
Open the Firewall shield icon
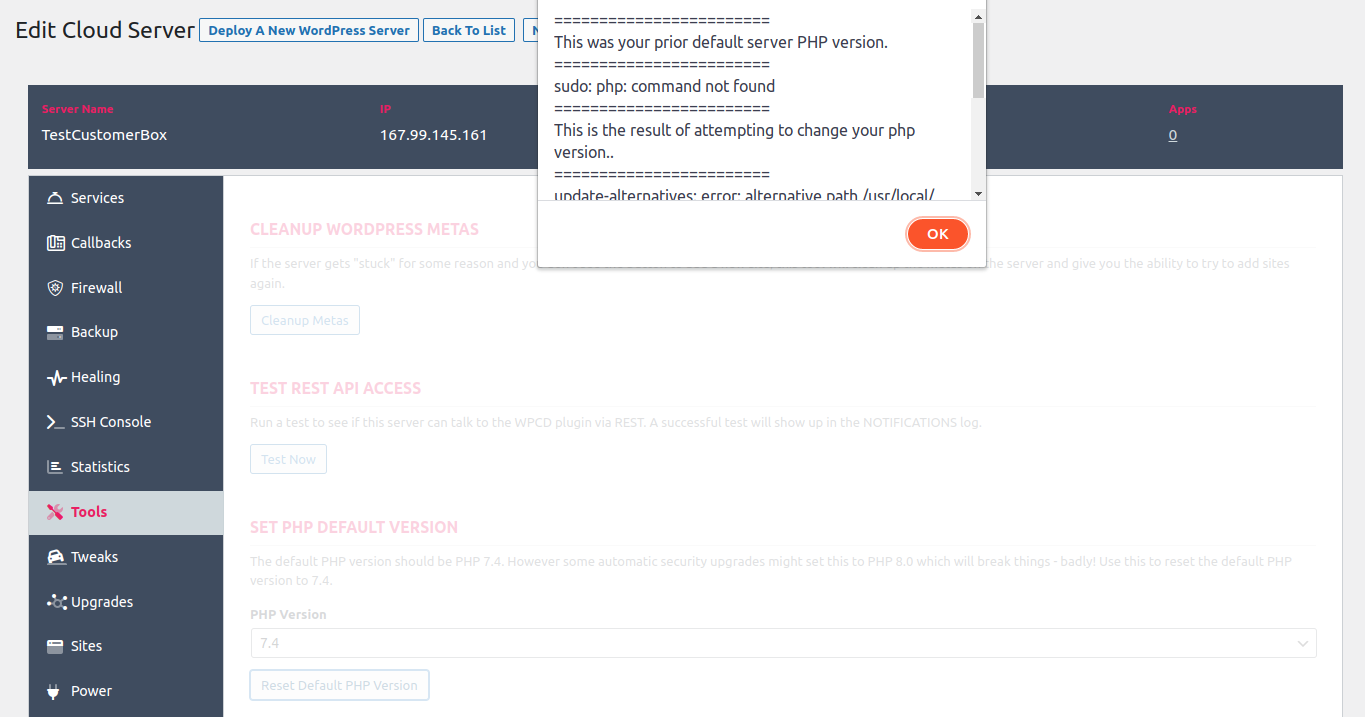pos(56,288)
